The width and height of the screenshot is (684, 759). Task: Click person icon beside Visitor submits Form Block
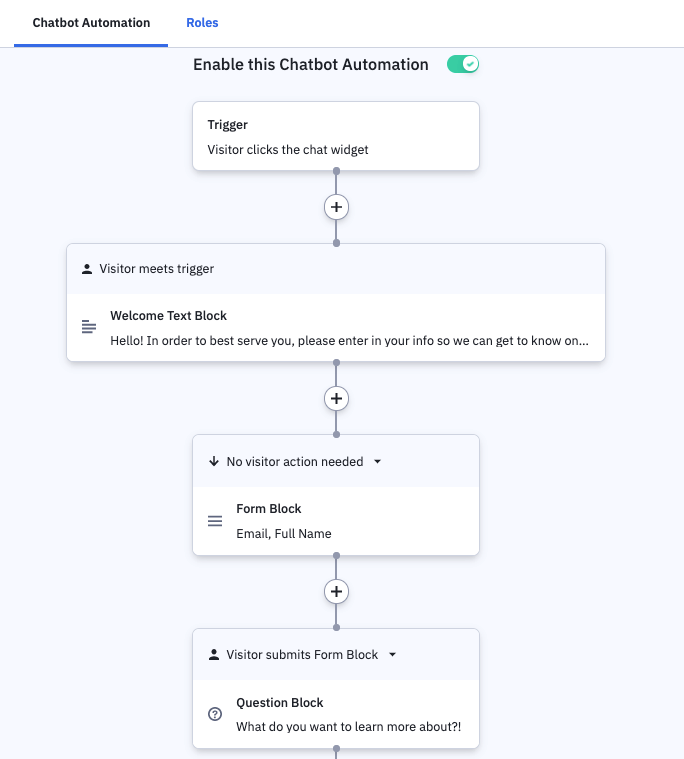213,655
